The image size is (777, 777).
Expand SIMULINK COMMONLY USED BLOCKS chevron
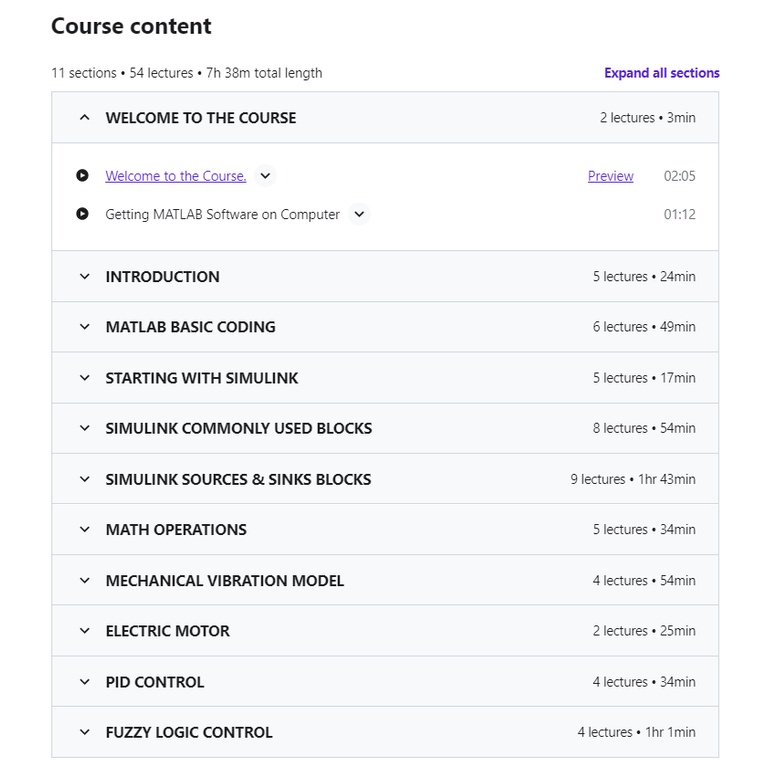coord(85,428)
